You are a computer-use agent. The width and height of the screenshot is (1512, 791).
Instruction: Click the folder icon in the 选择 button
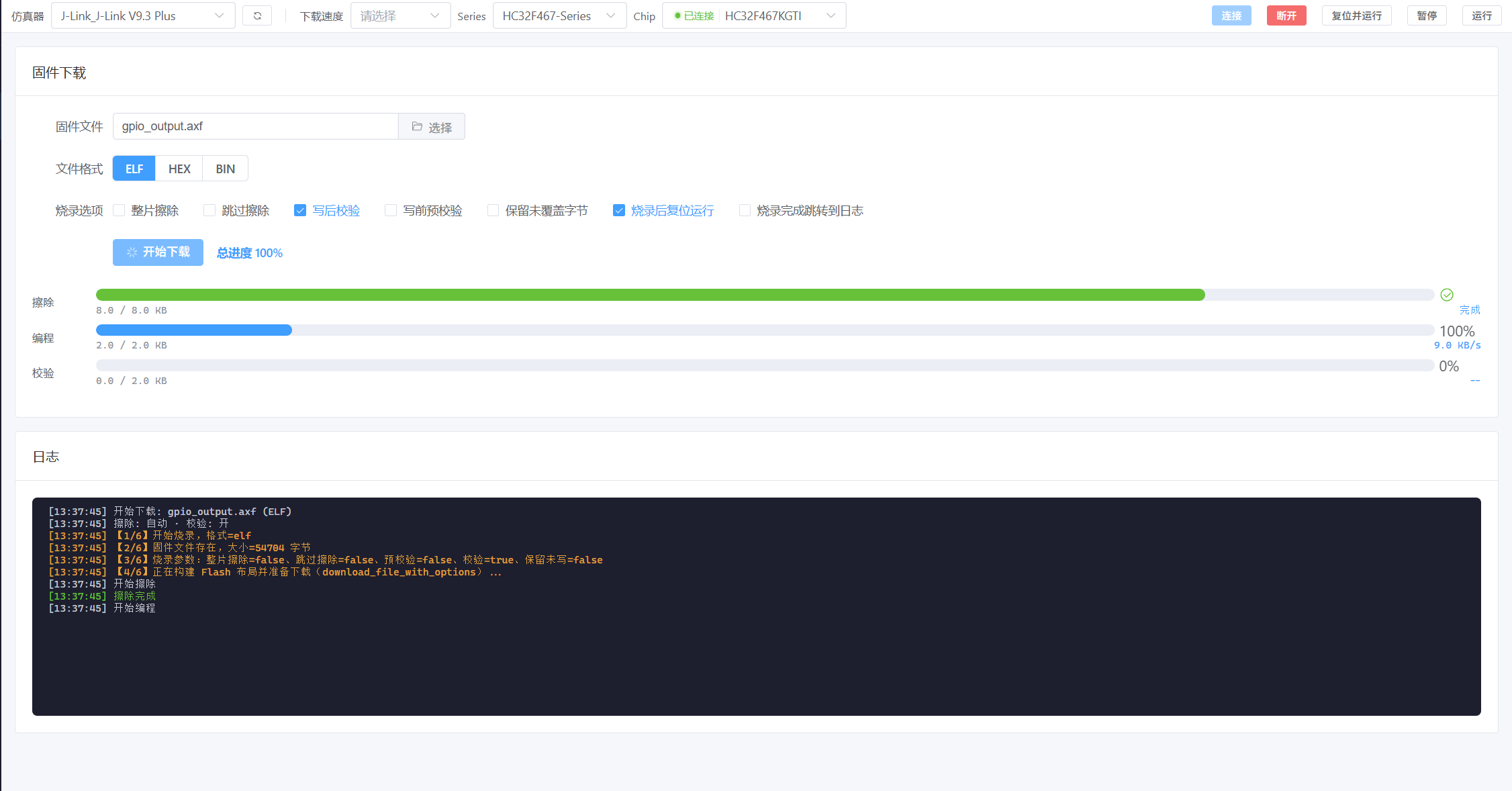coord(417,126)
